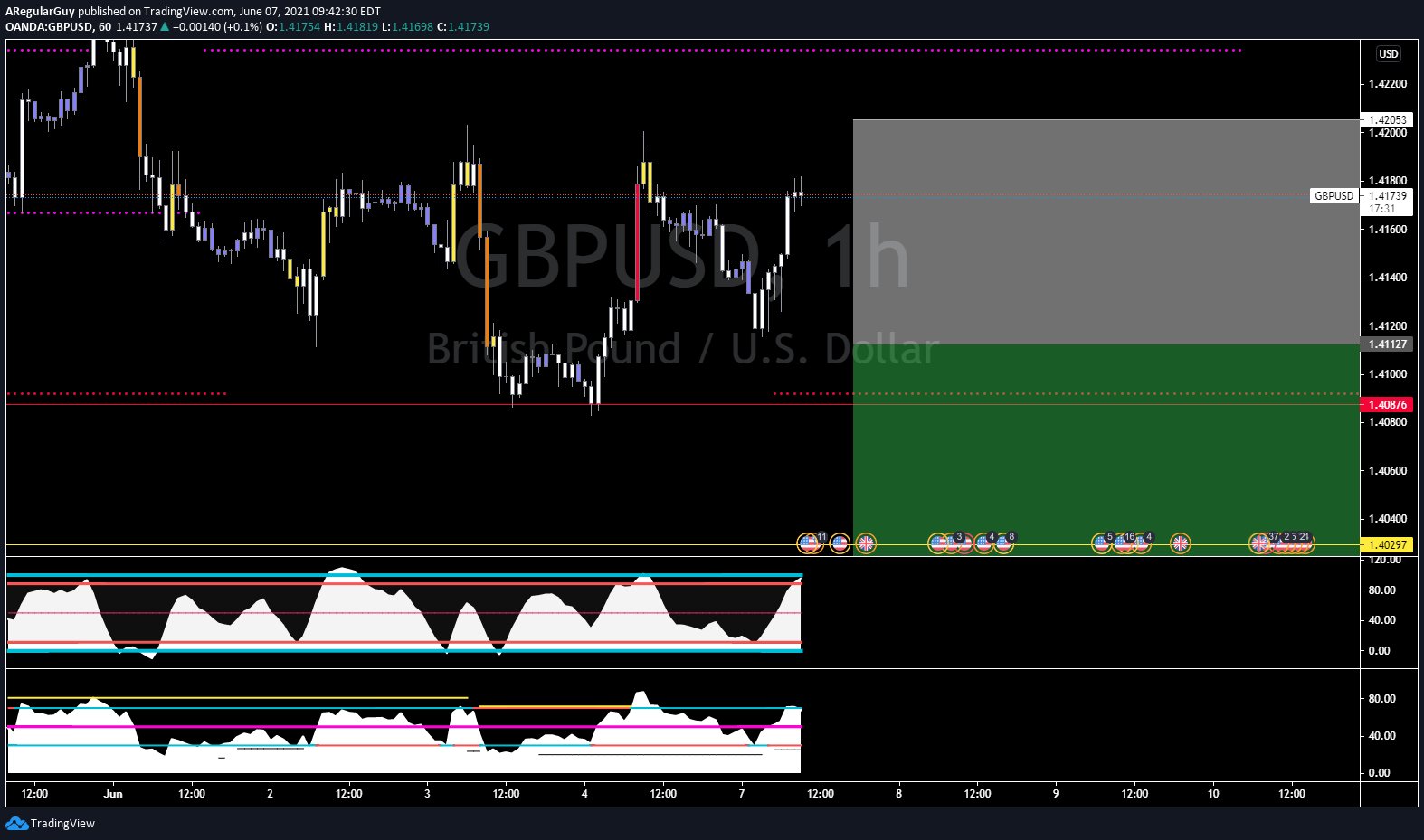1424x840 pixels.
Task: Select the red price label 1.40876
Action: 1388,404
